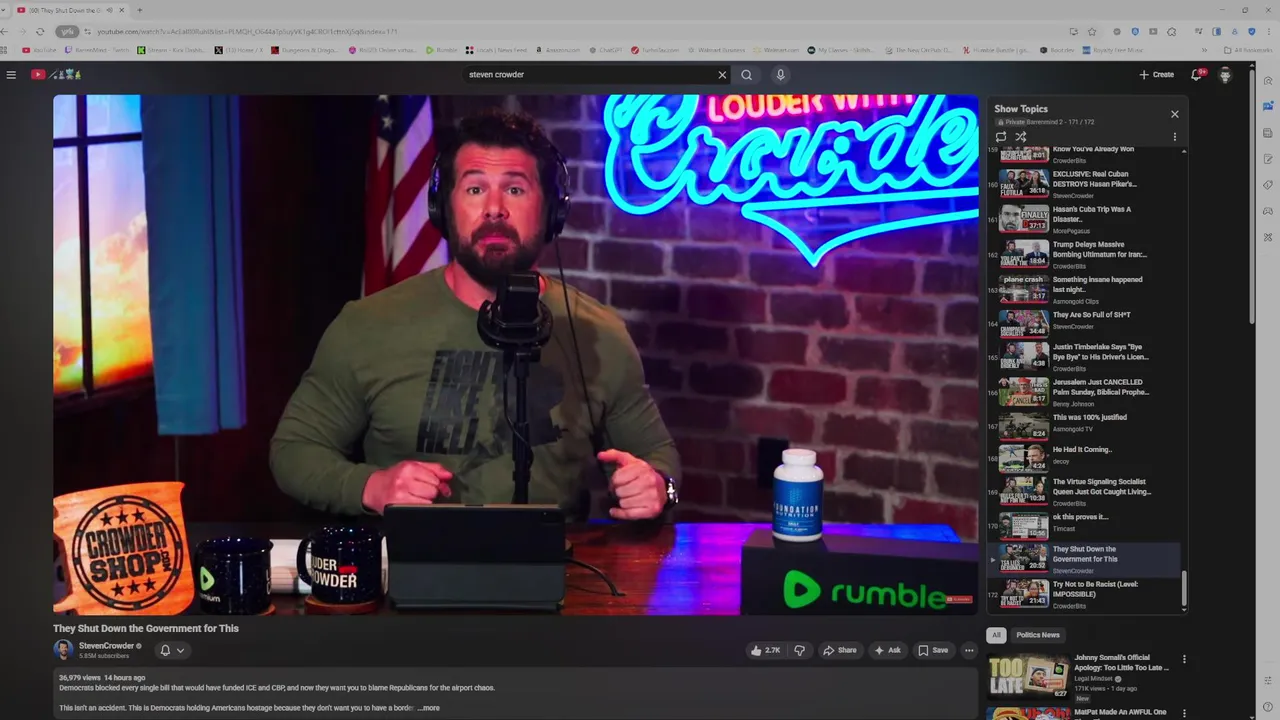Viewport: 1280px width, 720px height.
Task: Open more actions ellipsis under video
Action: (968, 650)
